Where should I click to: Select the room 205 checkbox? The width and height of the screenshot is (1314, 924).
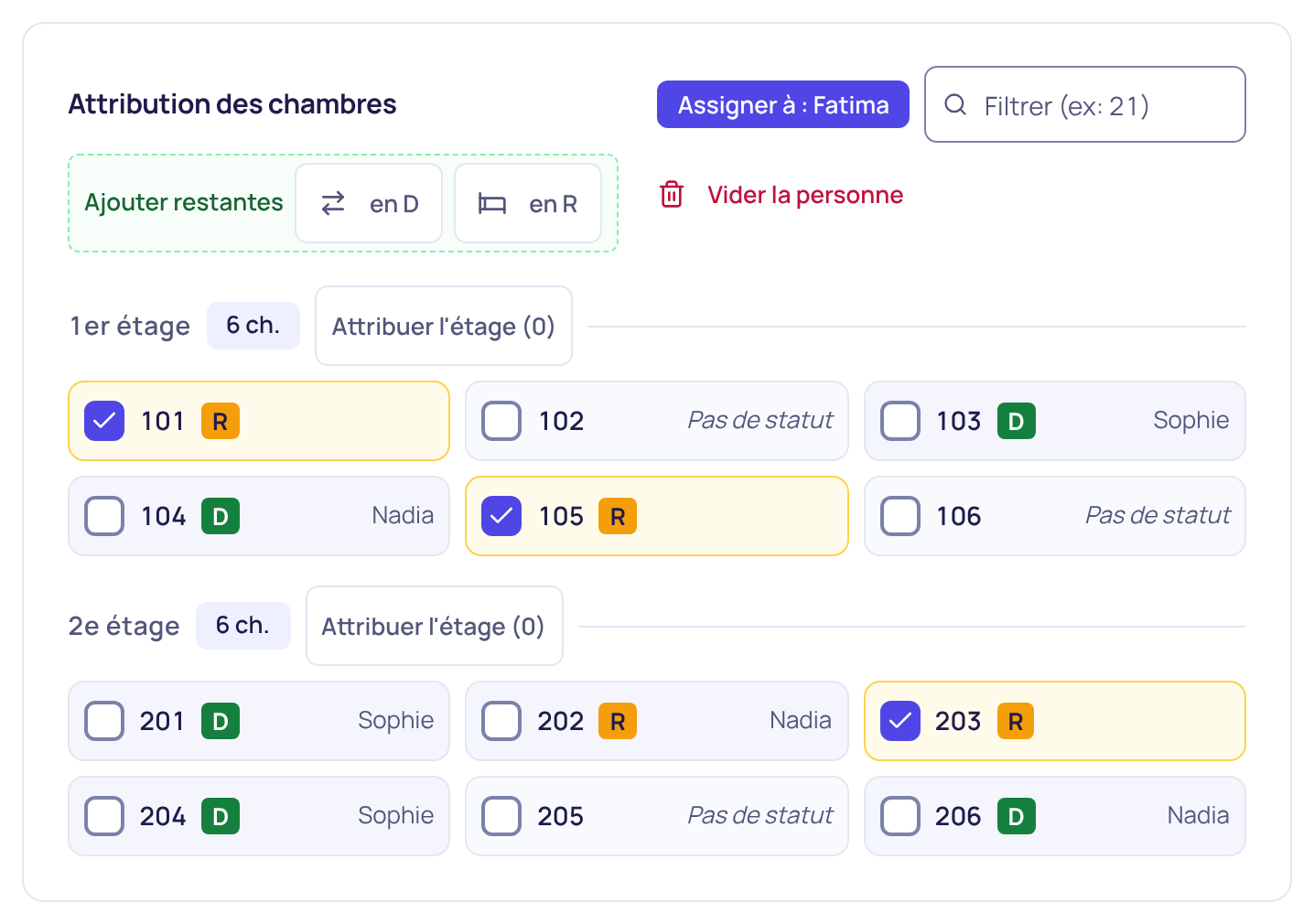[x=501, y=816]
